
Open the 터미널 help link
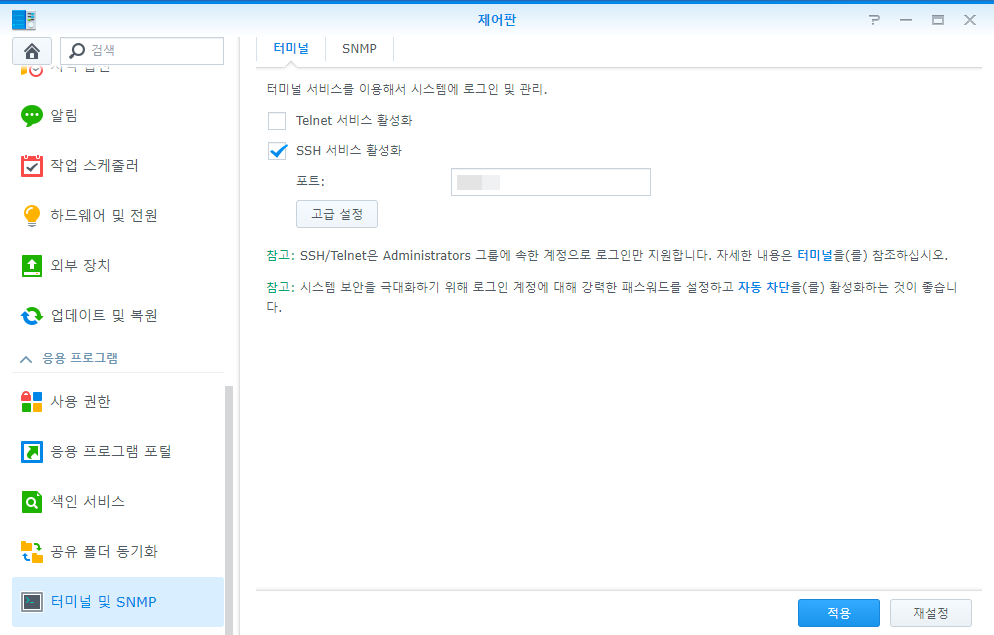click(815, 255)
